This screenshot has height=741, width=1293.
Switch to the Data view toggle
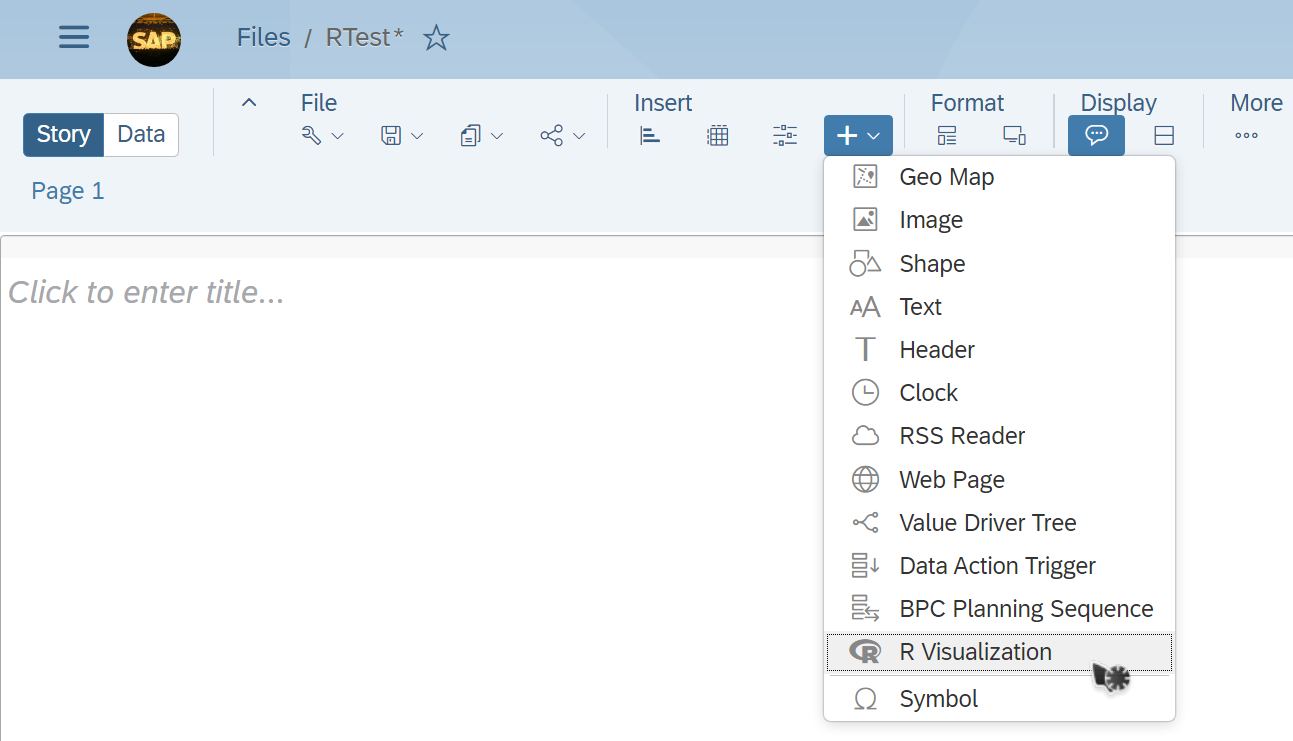pos(141,135)
